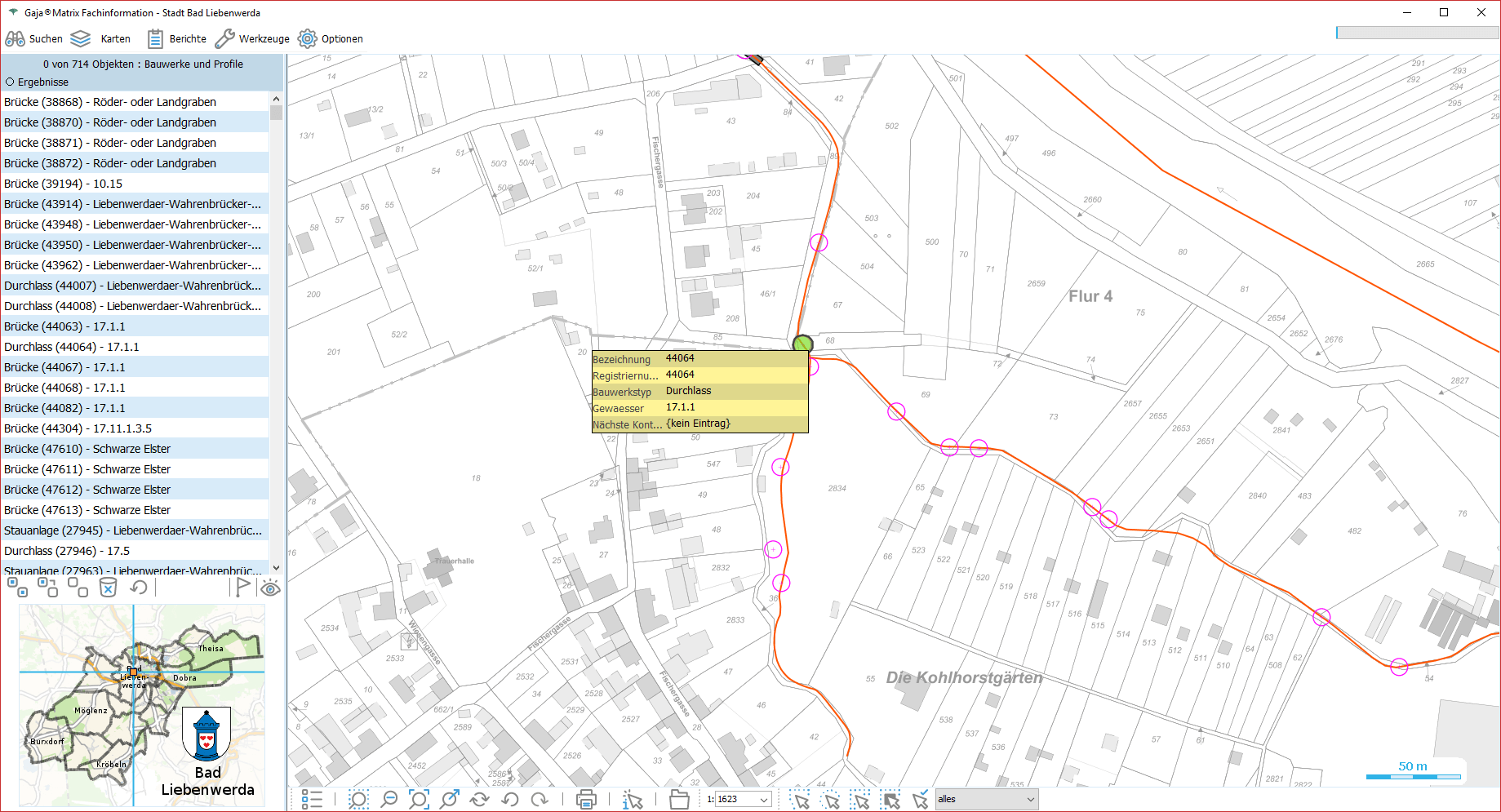Image resolution: width=1501 pixels, height=812 pixels.
Task: Open the map scale 1:1623 dropdown
Action: pyautogui.click(x=764, y=800)
